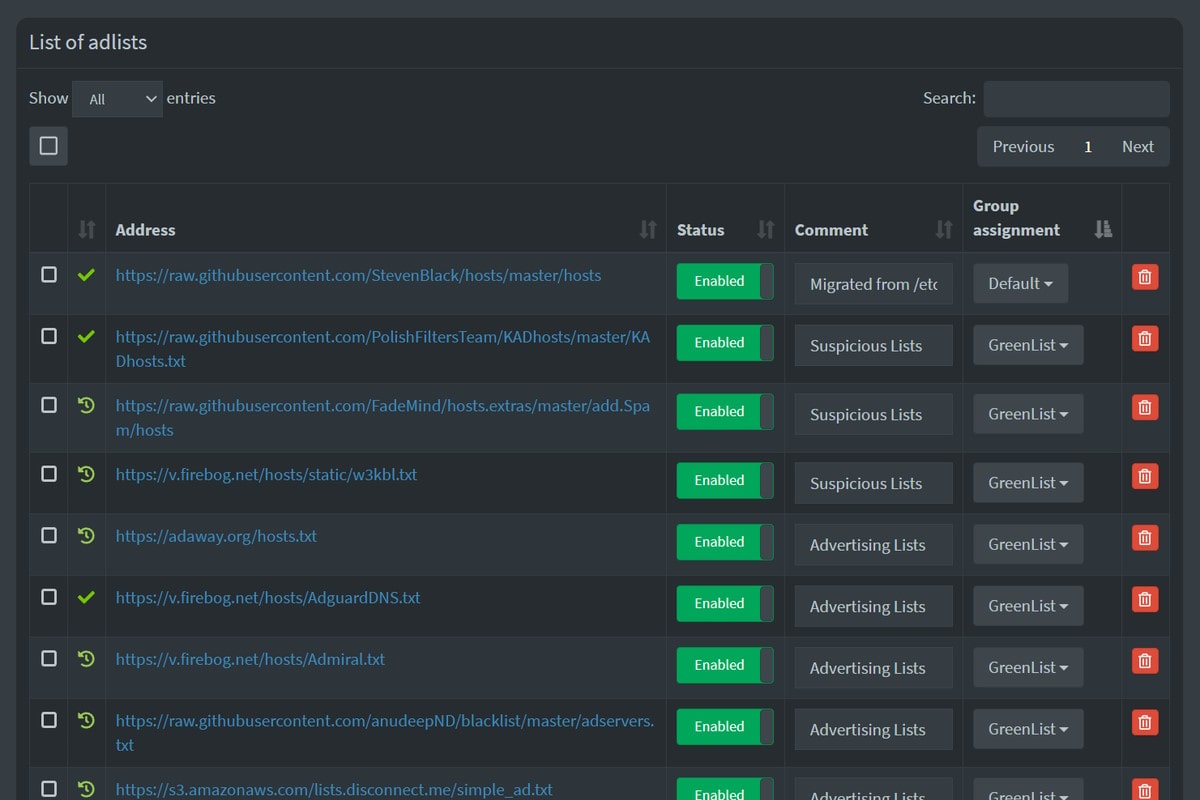Open the Show entries dropdown

point(117,99)
